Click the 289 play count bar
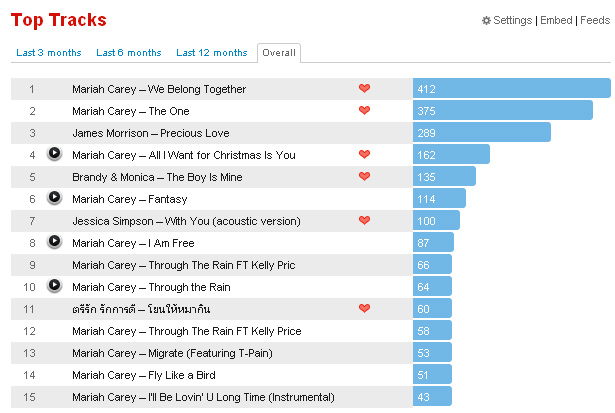 tap(482, 132)
